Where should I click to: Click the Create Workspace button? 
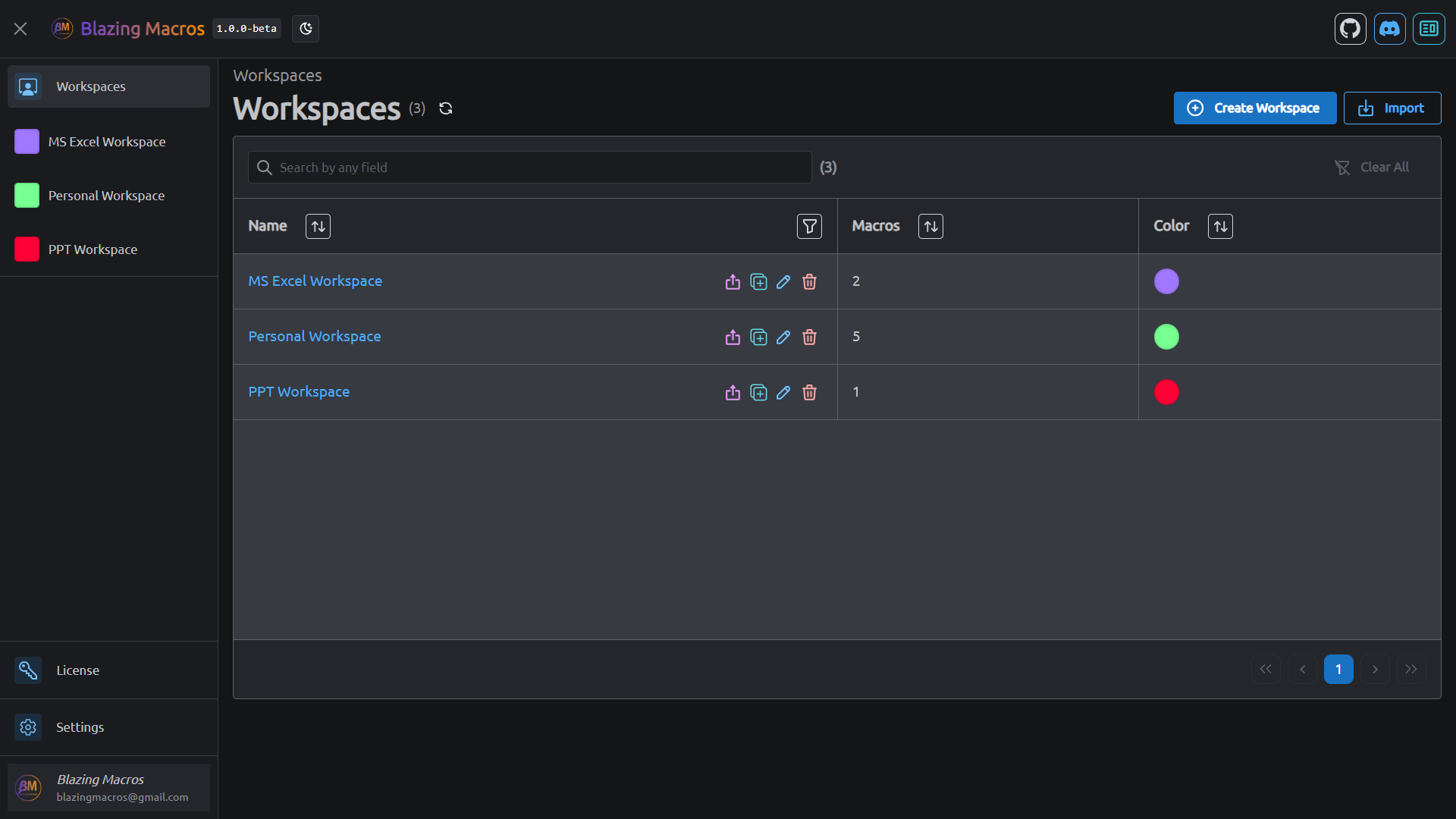pos(1255,108)
